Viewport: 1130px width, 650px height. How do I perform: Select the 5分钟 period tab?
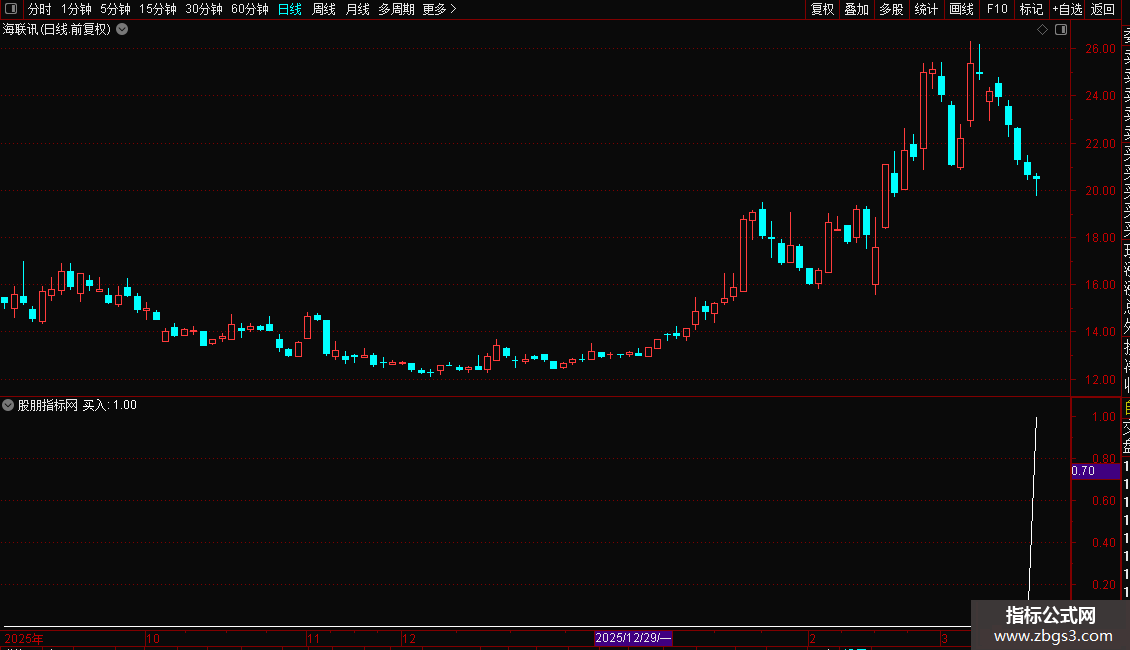coord(115,9)
